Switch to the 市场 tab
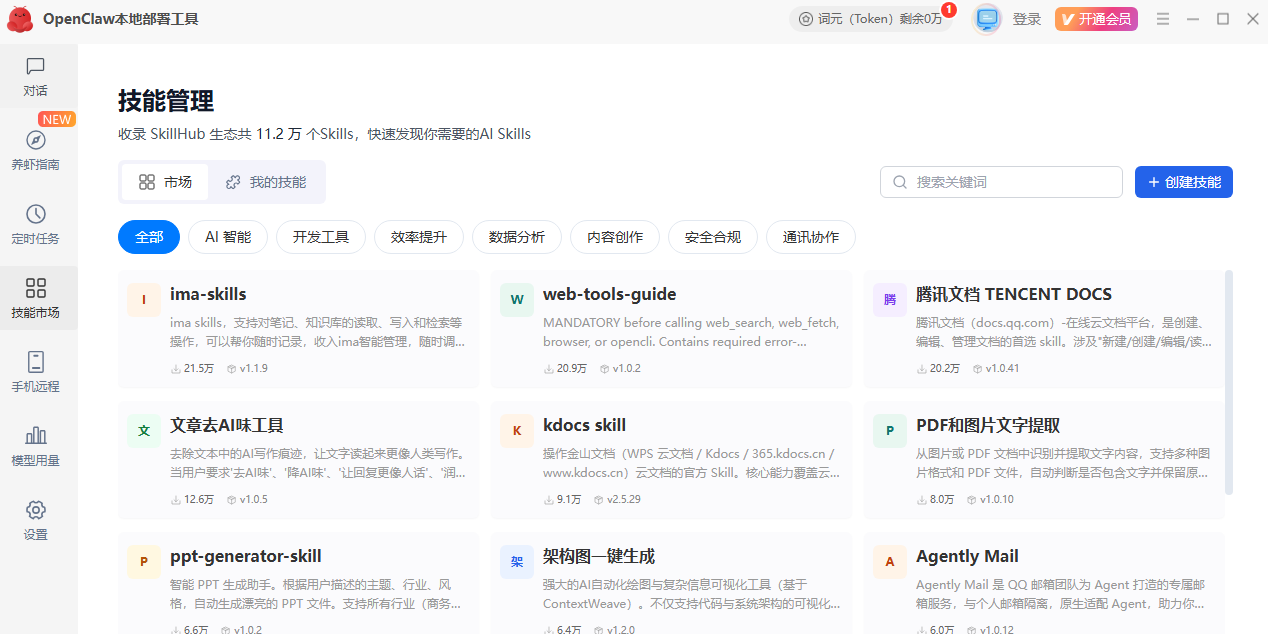The height and width of the screenshot is (634, 1268). click(x=165, y=182)
